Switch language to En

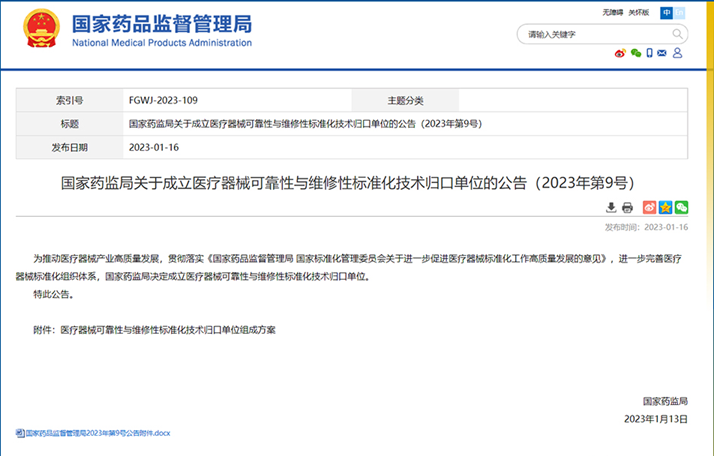coord(680,12)
